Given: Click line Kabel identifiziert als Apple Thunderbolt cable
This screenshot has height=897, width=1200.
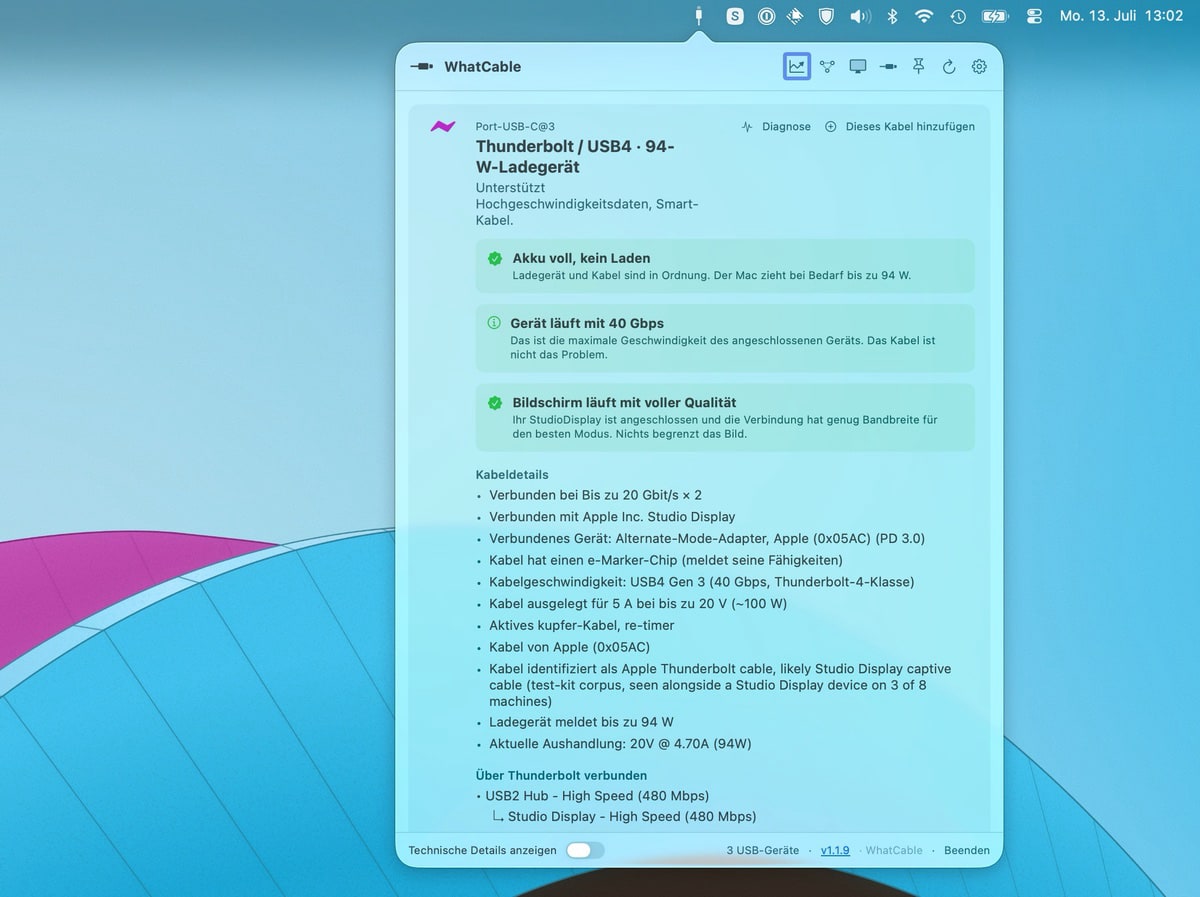Looking at the screenshot, I should click(720, 685).
